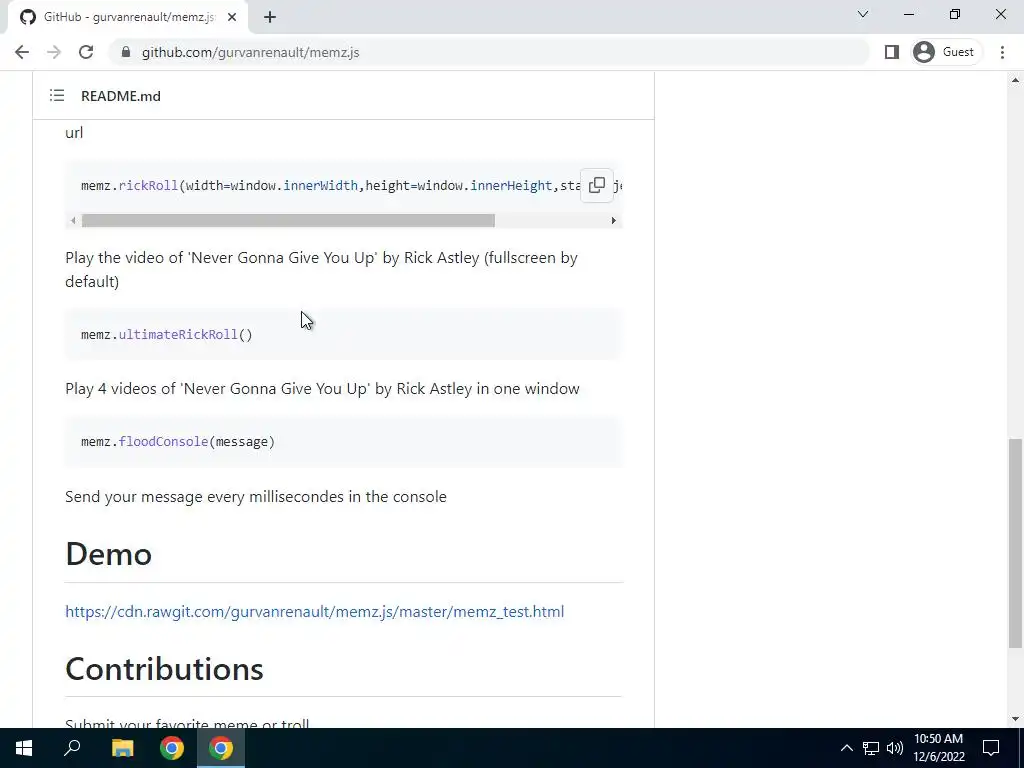Click 'Send your message every millisecondes' text
Viewport: 1024px width, 768px height.
(x=256, y=497)
